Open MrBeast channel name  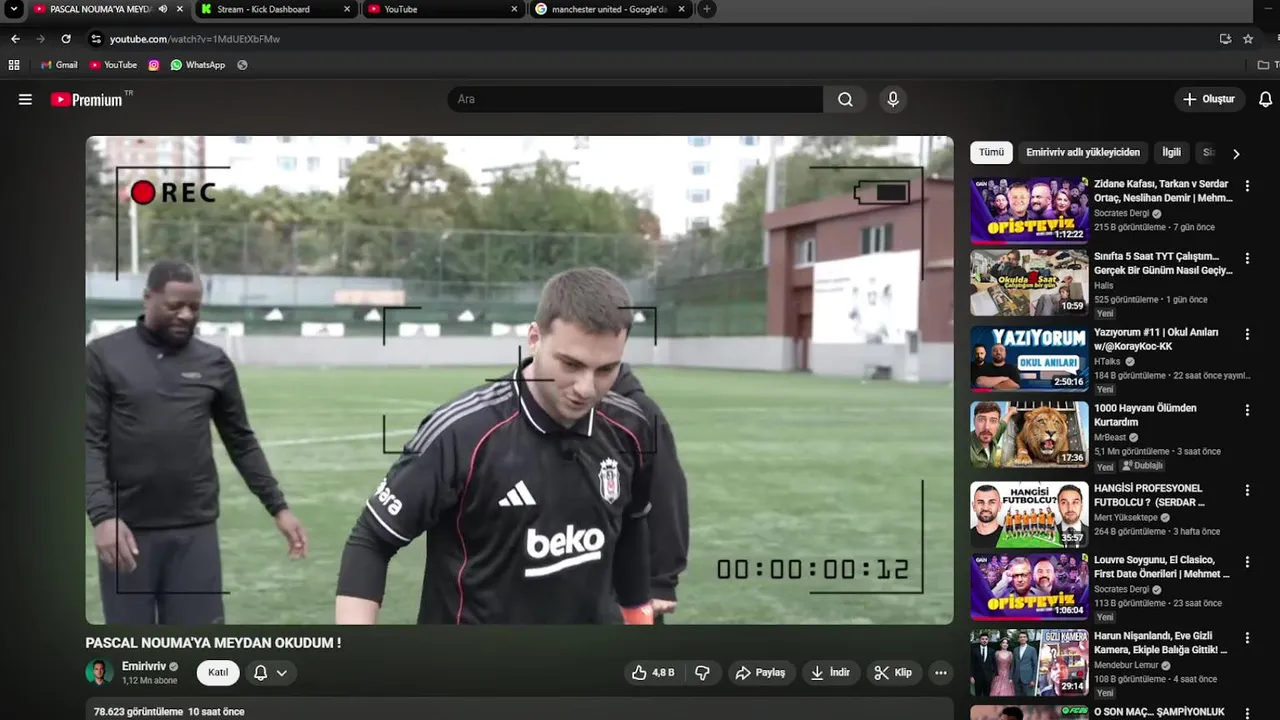click(1110, 437)
